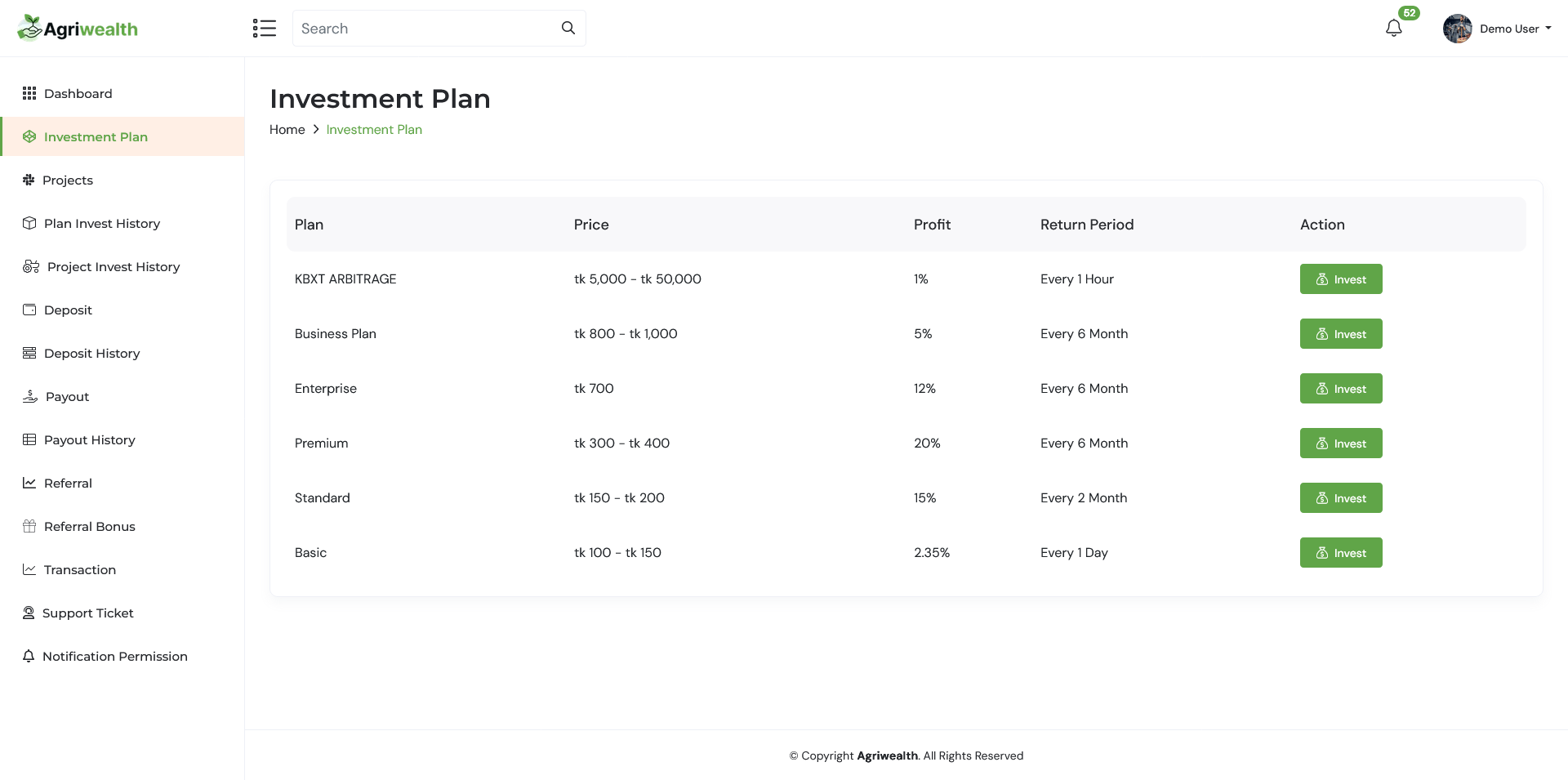Click Invest button for the Basic plan
The image size is (1568, 780).
(1340, 552)
